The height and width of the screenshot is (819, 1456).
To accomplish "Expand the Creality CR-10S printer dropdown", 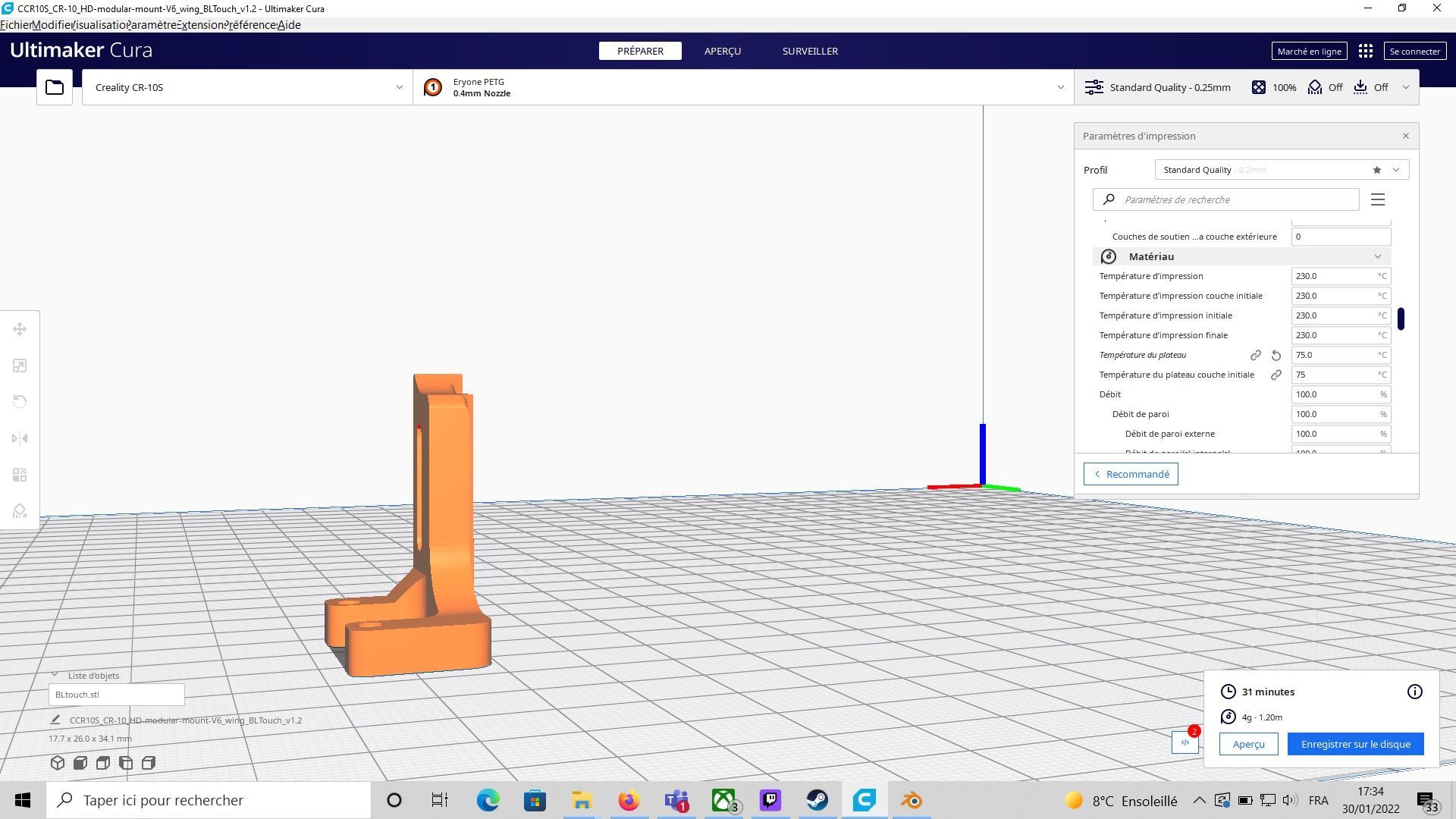I will click(x=247, y=87).
